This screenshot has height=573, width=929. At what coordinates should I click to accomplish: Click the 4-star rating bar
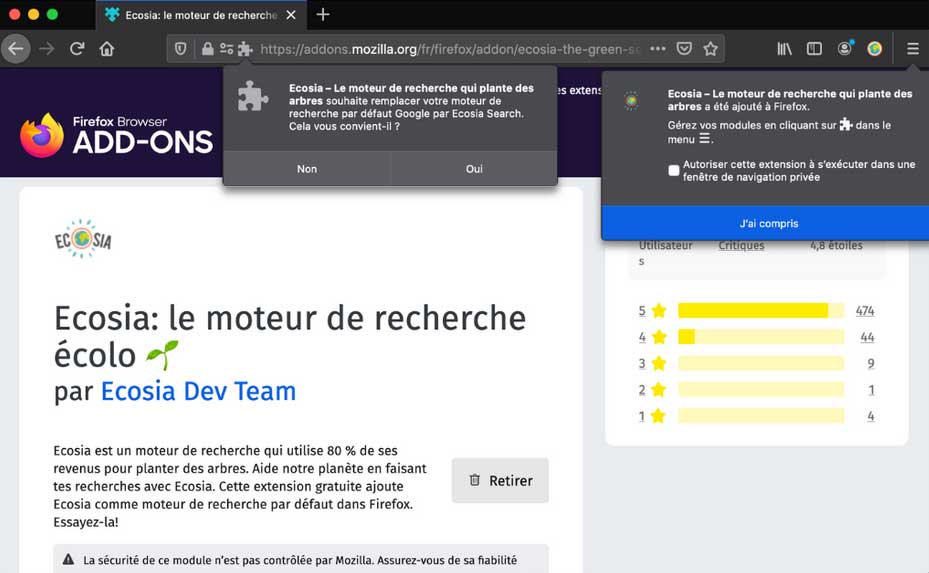761,337
